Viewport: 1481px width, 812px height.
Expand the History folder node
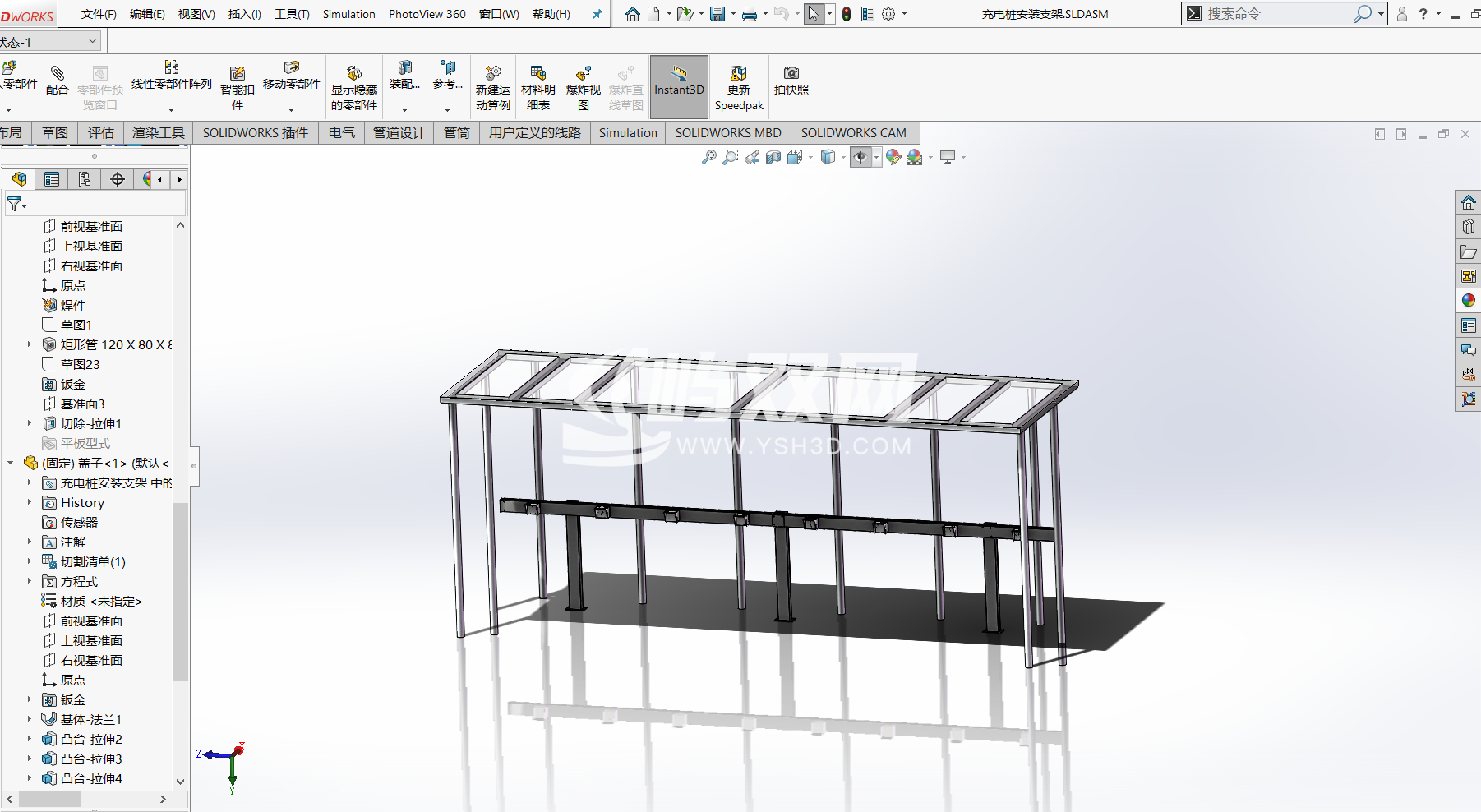click(30, 502)
